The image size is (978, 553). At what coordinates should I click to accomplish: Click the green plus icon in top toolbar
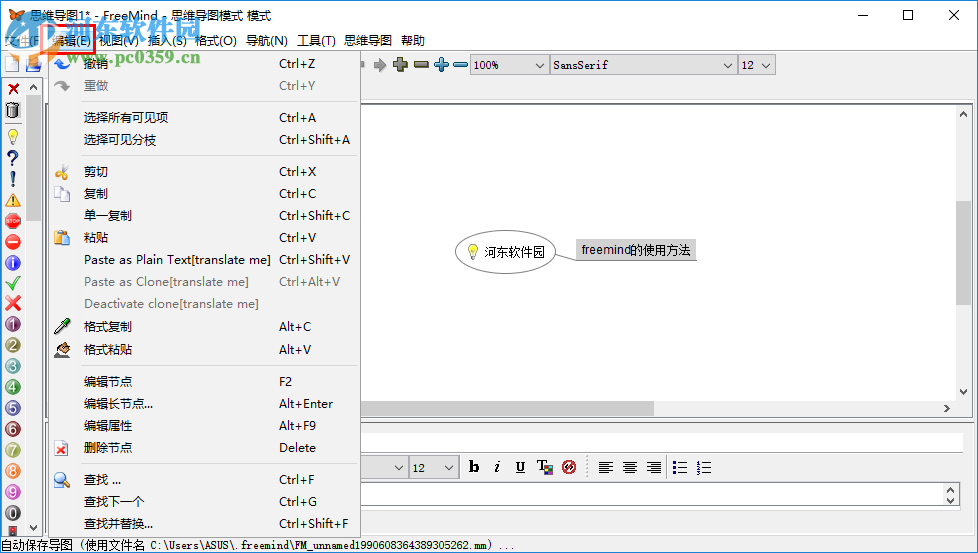pos(400,64)
